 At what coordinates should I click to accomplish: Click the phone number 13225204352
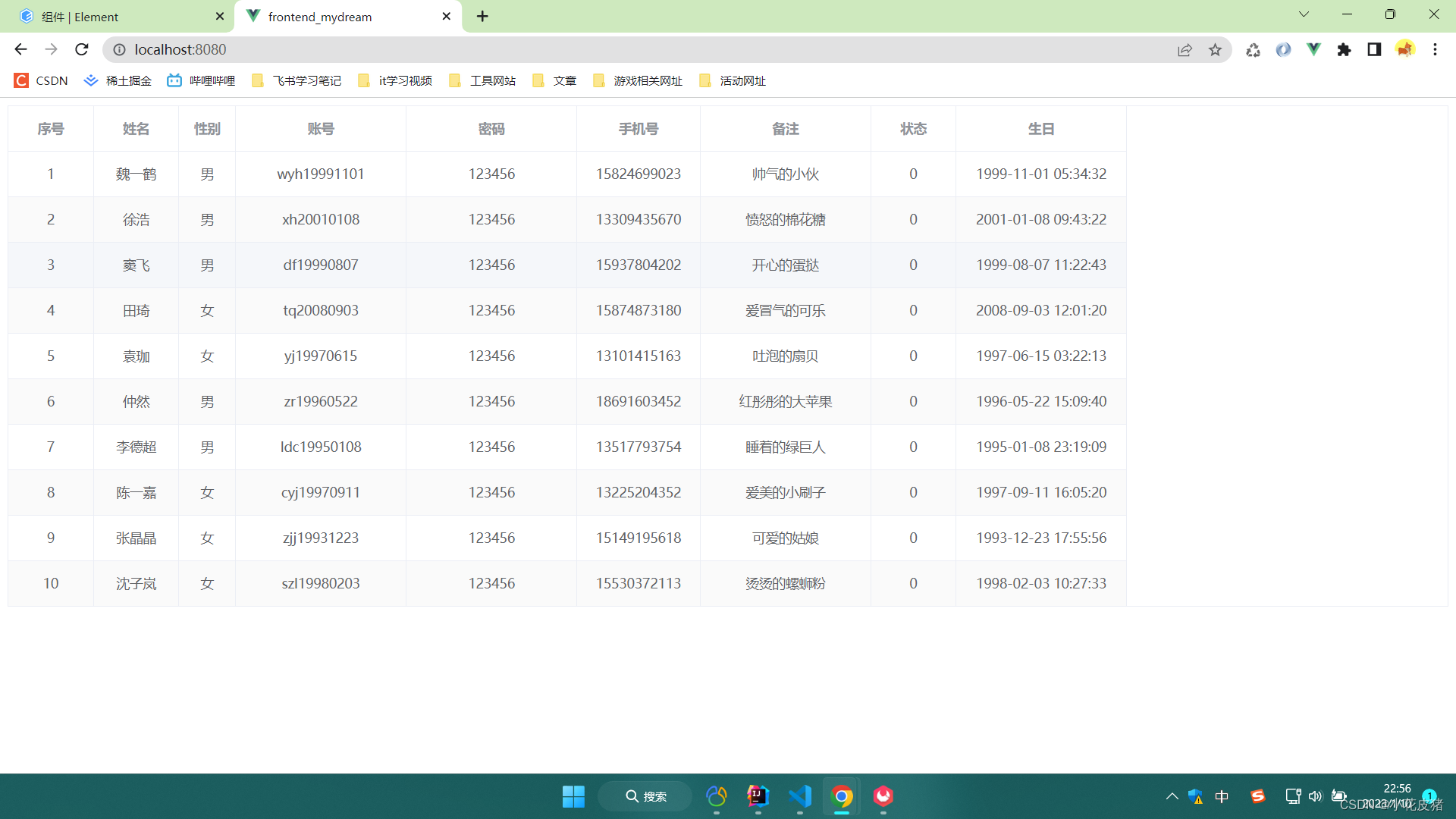[x=639, y=493]
